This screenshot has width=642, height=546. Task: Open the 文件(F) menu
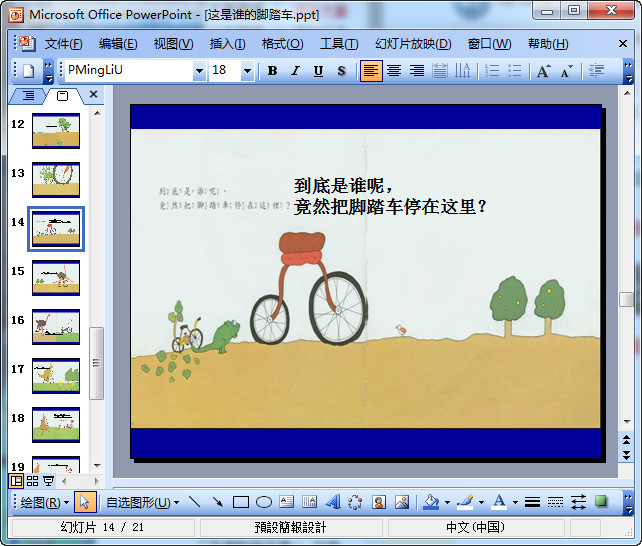(63, 44)
